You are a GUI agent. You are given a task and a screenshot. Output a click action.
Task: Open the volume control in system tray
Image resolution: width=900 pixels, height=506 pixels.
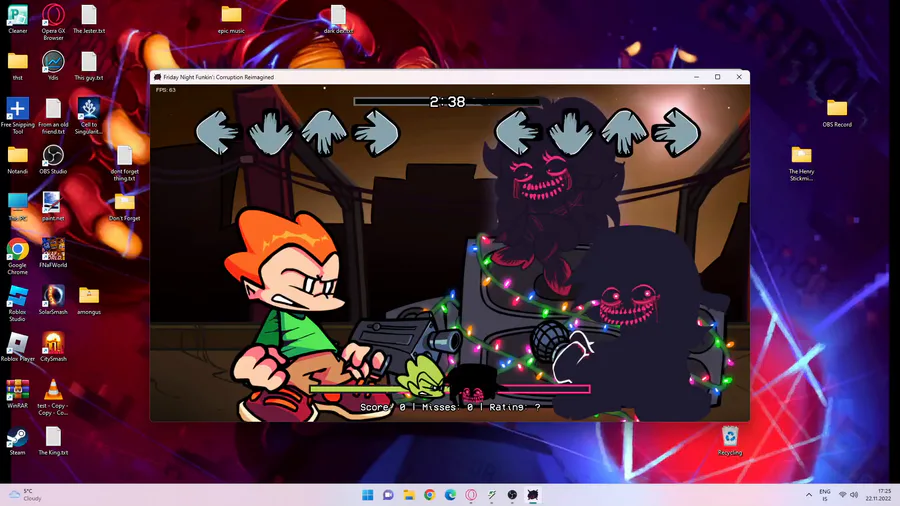click(x=854, y=495)
